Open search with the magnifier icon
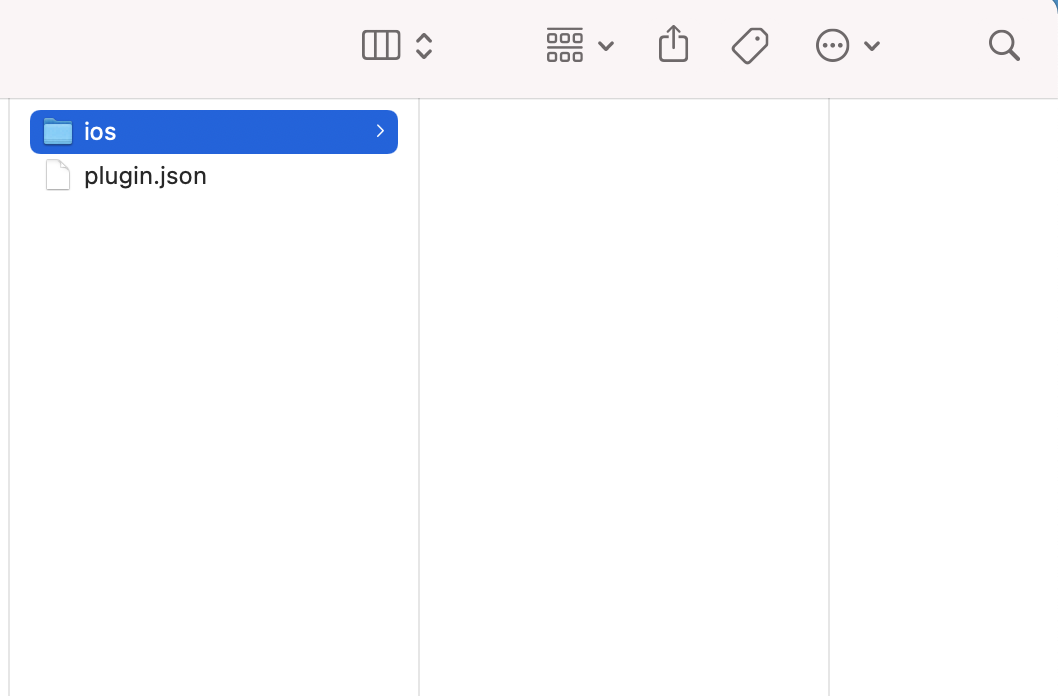1058x696 pixels. [1004, 46]
